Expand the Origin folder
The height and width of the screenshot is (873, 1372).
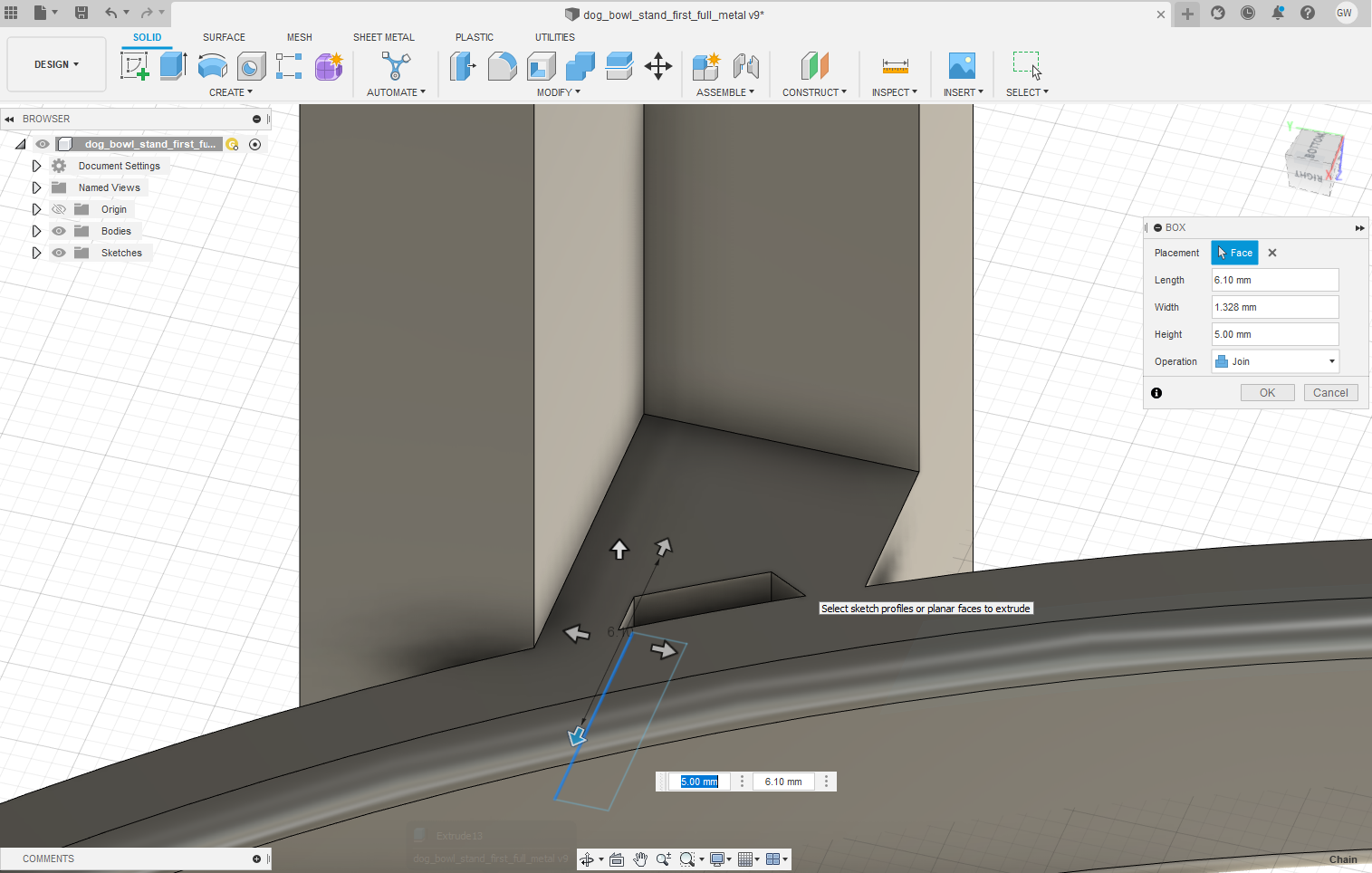point(36,209)
